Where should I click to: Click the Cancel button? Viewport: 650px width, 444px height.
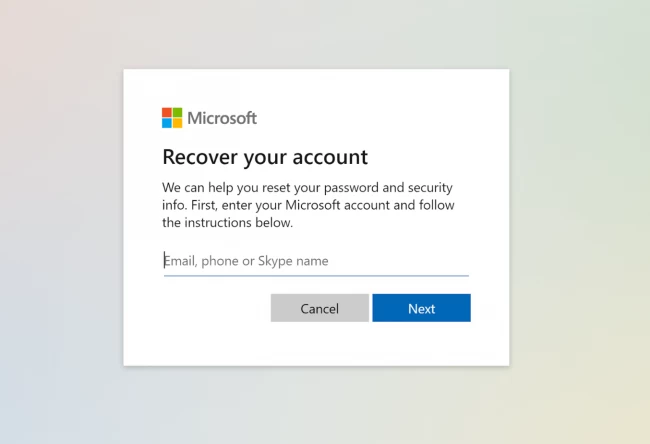pyautogui.click(x=320, y=308)
